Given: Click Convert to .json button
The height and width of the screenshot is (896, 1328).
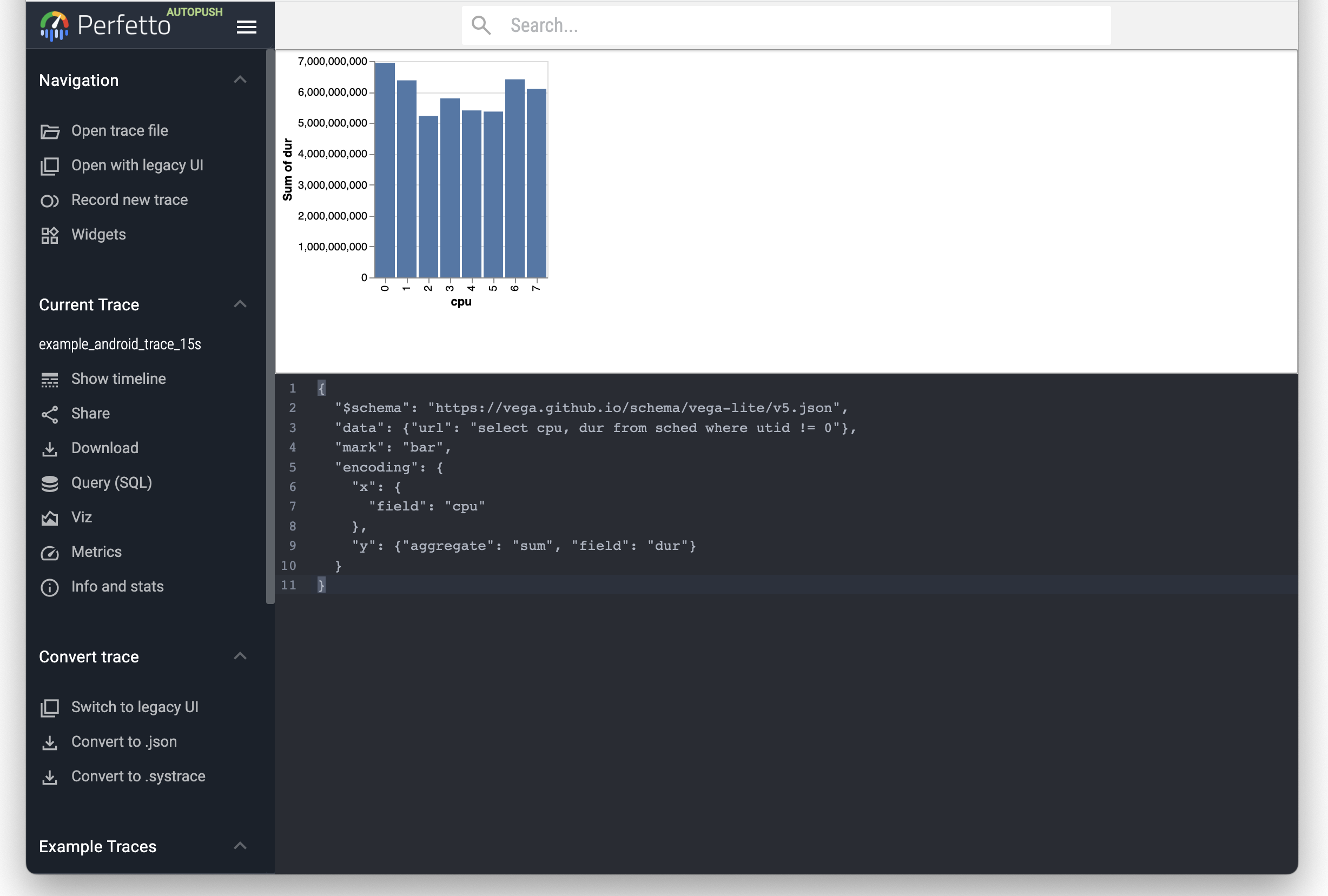Looking at the screenshot, I should pos(124,742).
